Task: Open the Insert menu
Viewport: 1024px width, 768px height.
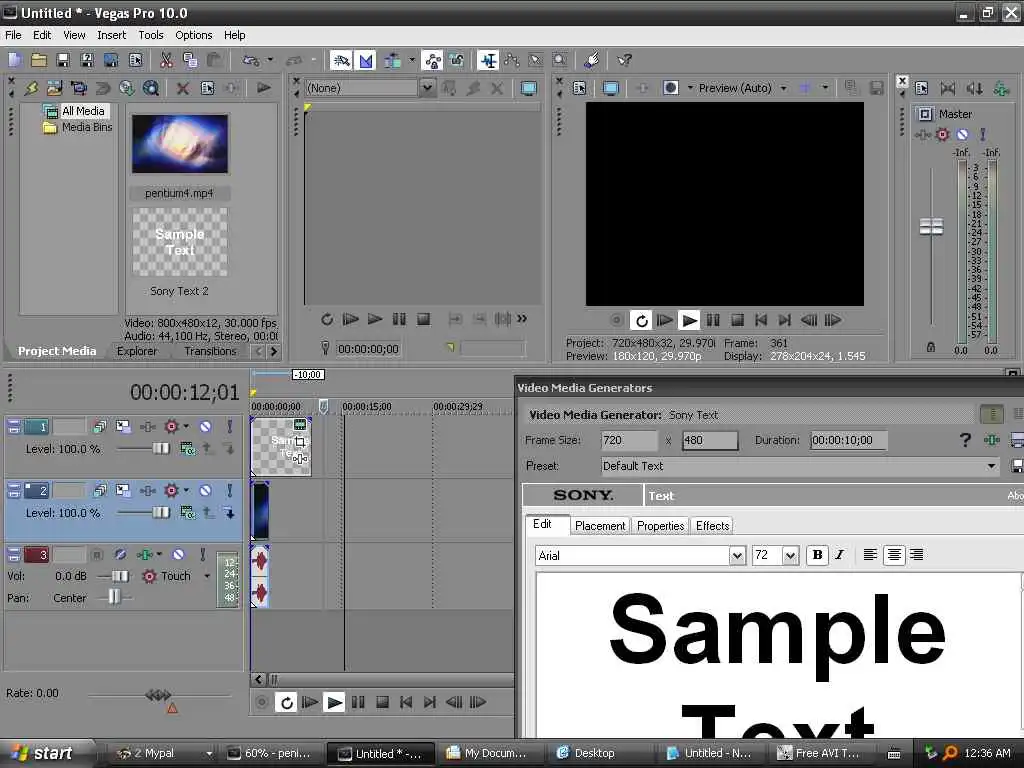Action: tap(112, 35)
